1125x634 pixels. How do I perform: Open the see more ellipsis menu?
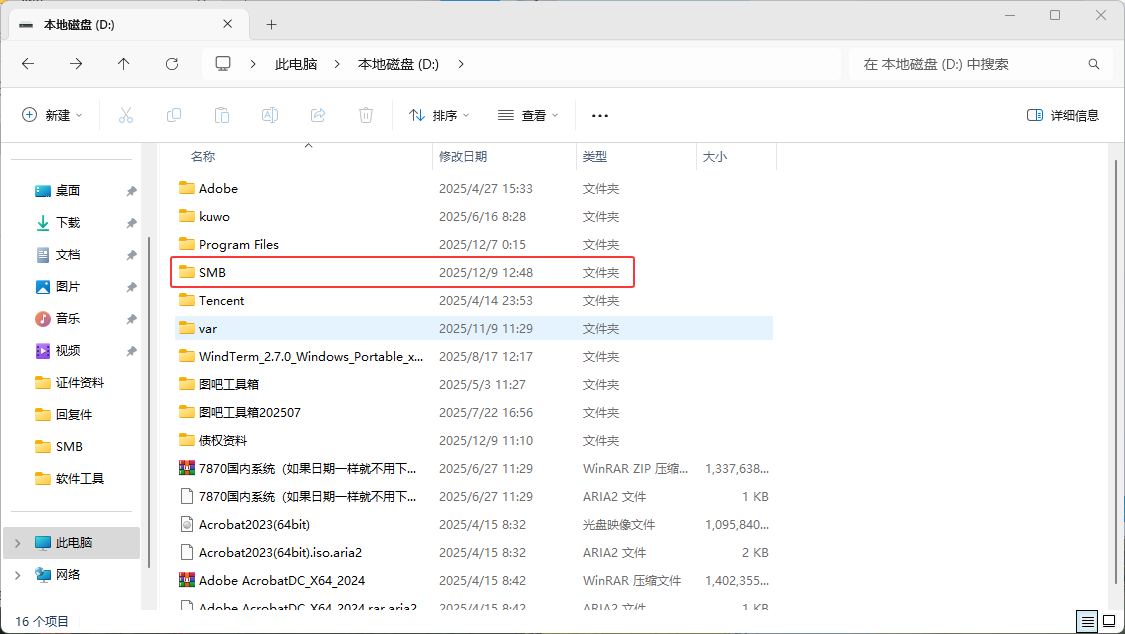pyautogui.click(x=600, y=115)
